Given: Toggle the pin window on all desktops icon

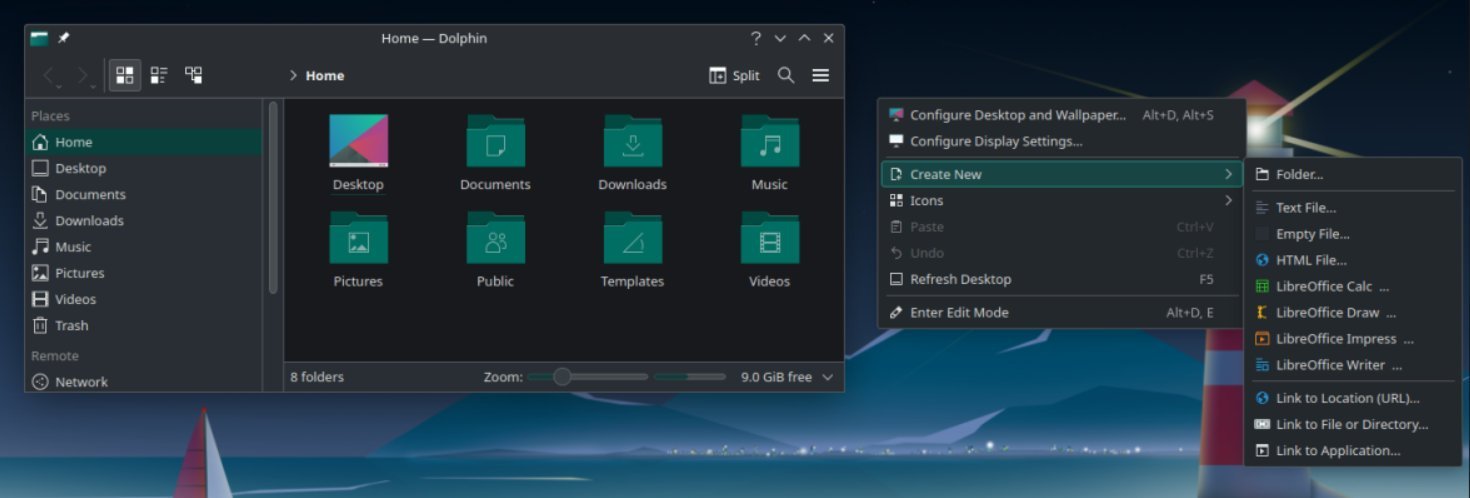Looking at the screenshot, I should (64, 39).
